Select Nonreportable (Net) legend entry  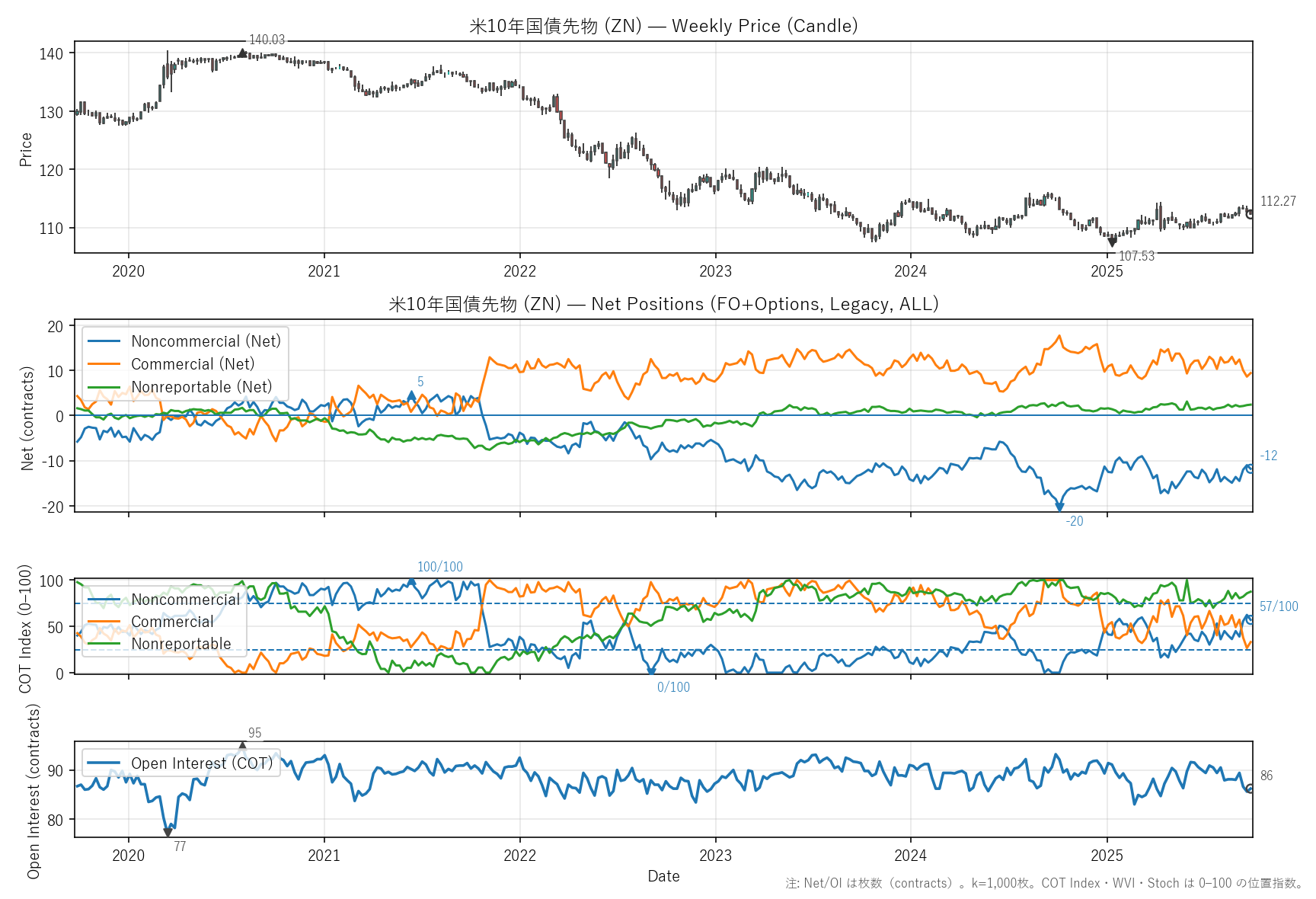click(201, 387)
